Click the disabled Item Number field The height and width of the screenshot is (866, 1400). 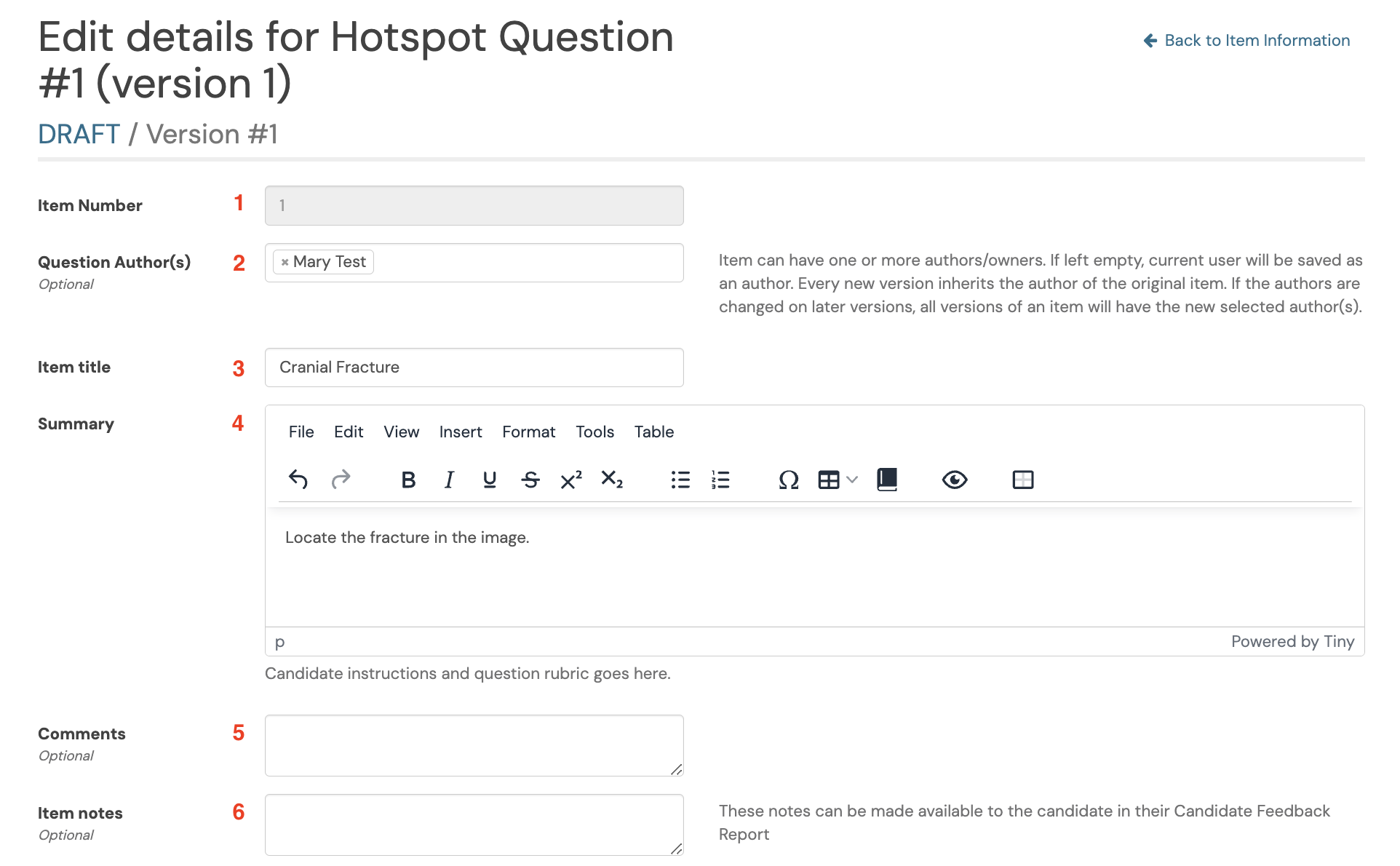(474, 205)
